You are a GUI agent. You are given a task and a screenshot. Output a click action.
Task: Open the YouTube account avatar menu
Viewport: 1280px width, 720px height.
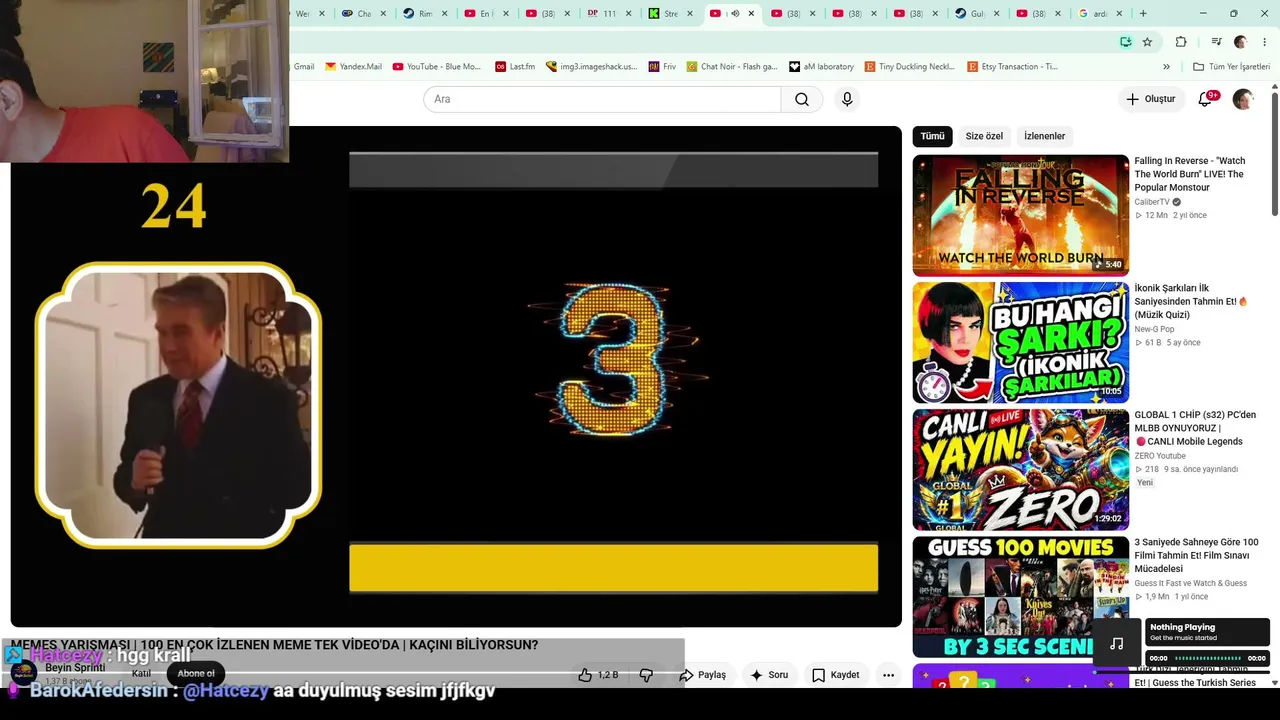(x=1242, y=99)
